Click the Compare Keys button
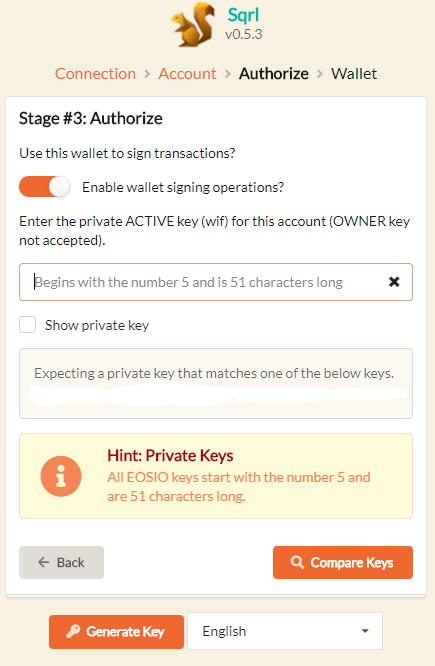The image size is (435, 666). 343,562
